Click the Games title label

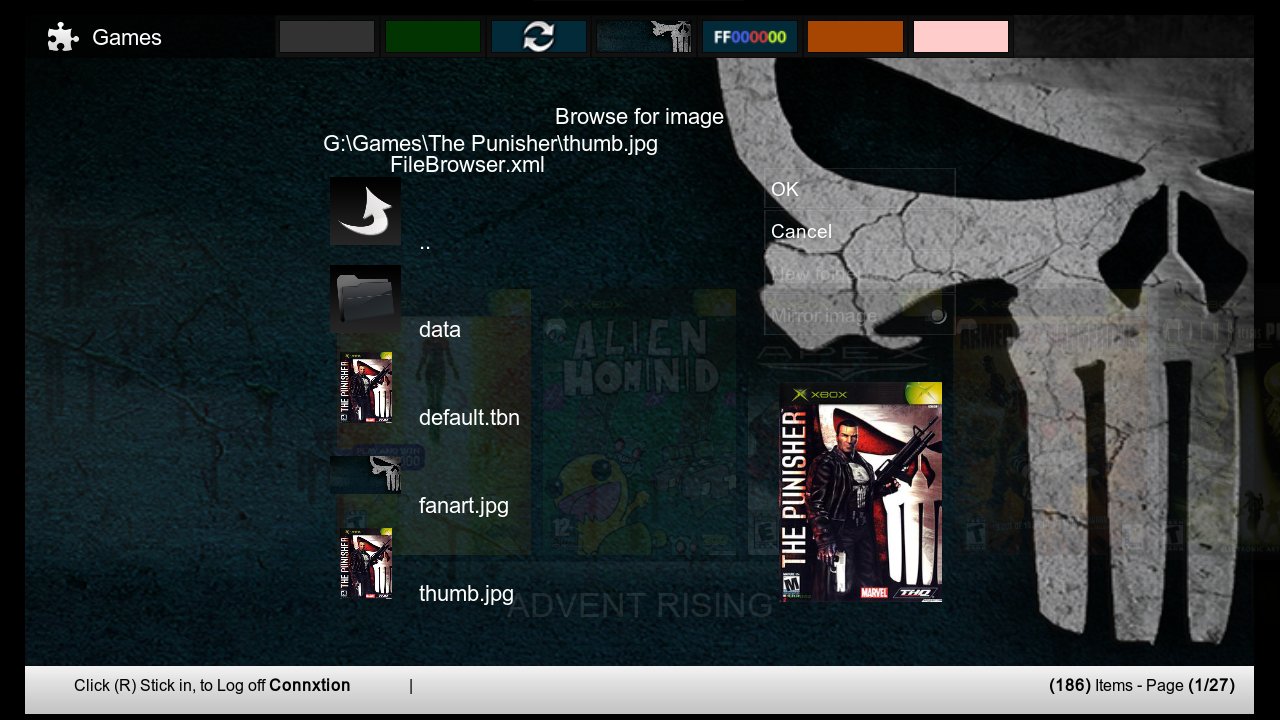pyautogui.click(x=127, y=38)
